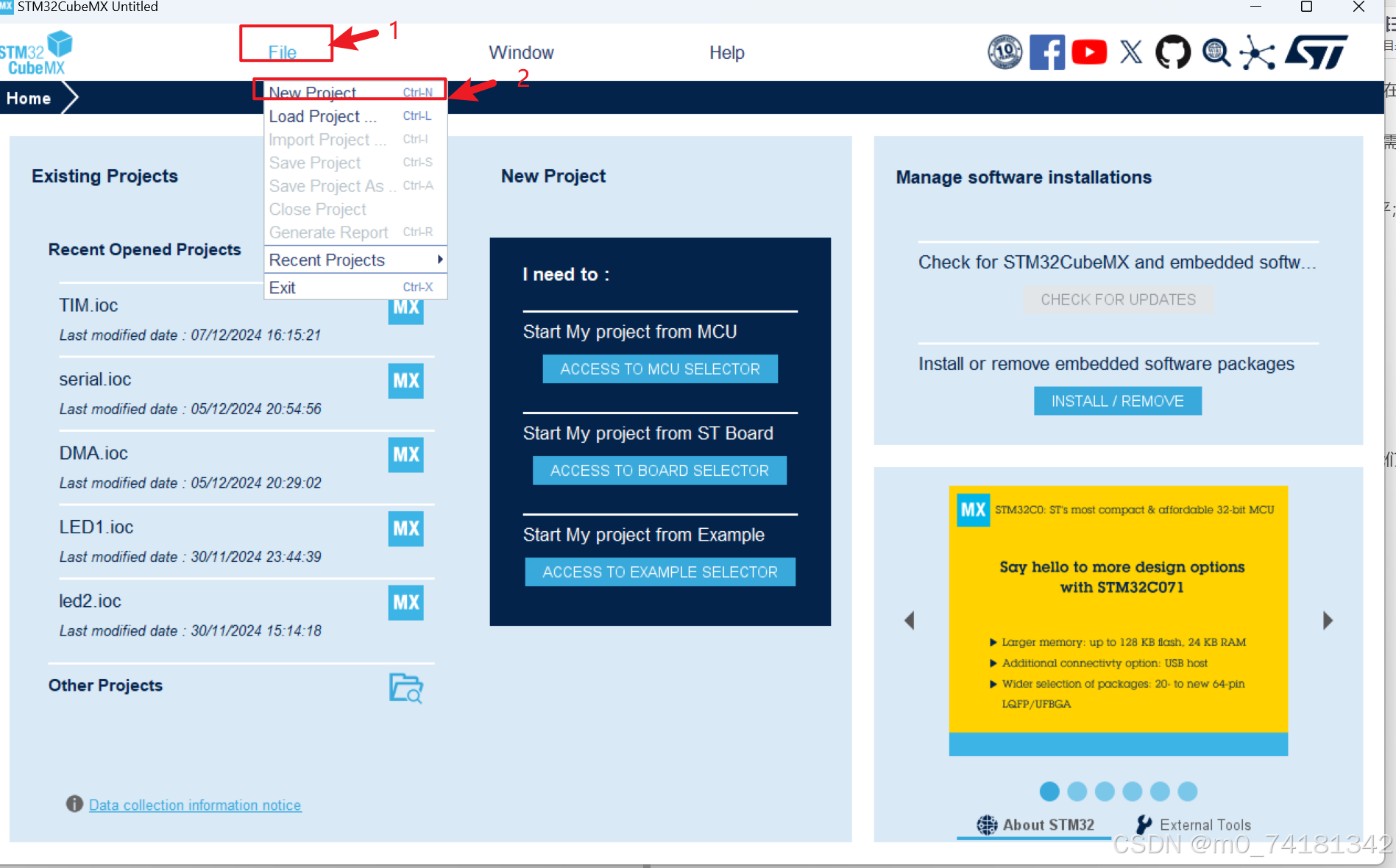The width and height of the screenshot is (1396, 868).
Task: Open the Help menu
Action: (x=726, y=52)
